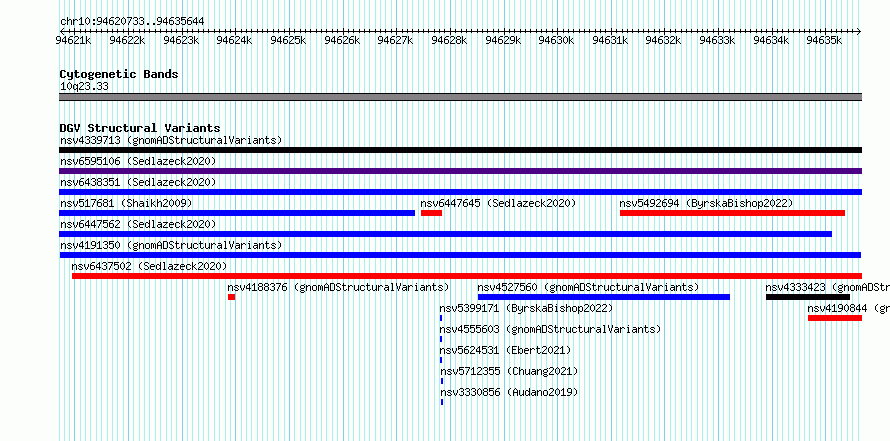Click the nsv6447645 small red bar
Viewport: 890px width, 441px height.
click(431, 213)
